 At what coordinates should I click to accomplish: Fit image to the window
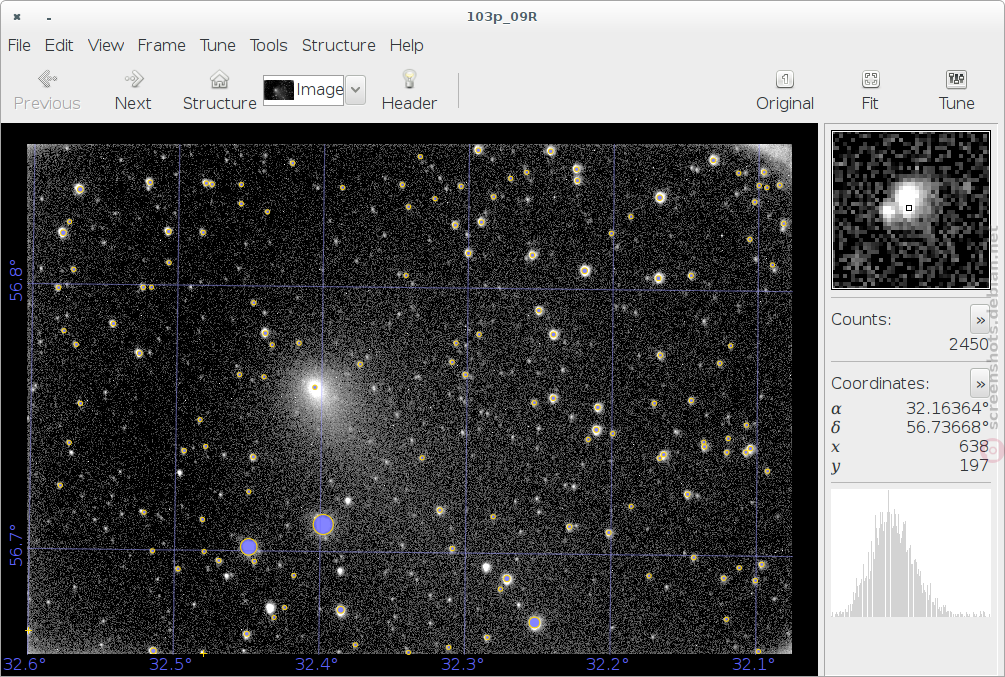point(870,90)
